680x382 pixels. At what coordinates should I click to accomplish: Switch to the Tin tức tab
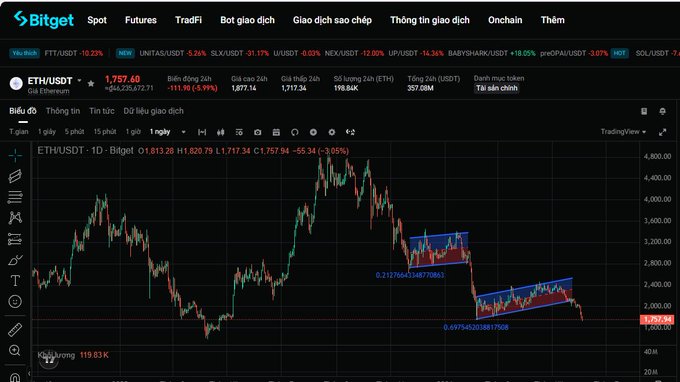[x=102, y=111]
